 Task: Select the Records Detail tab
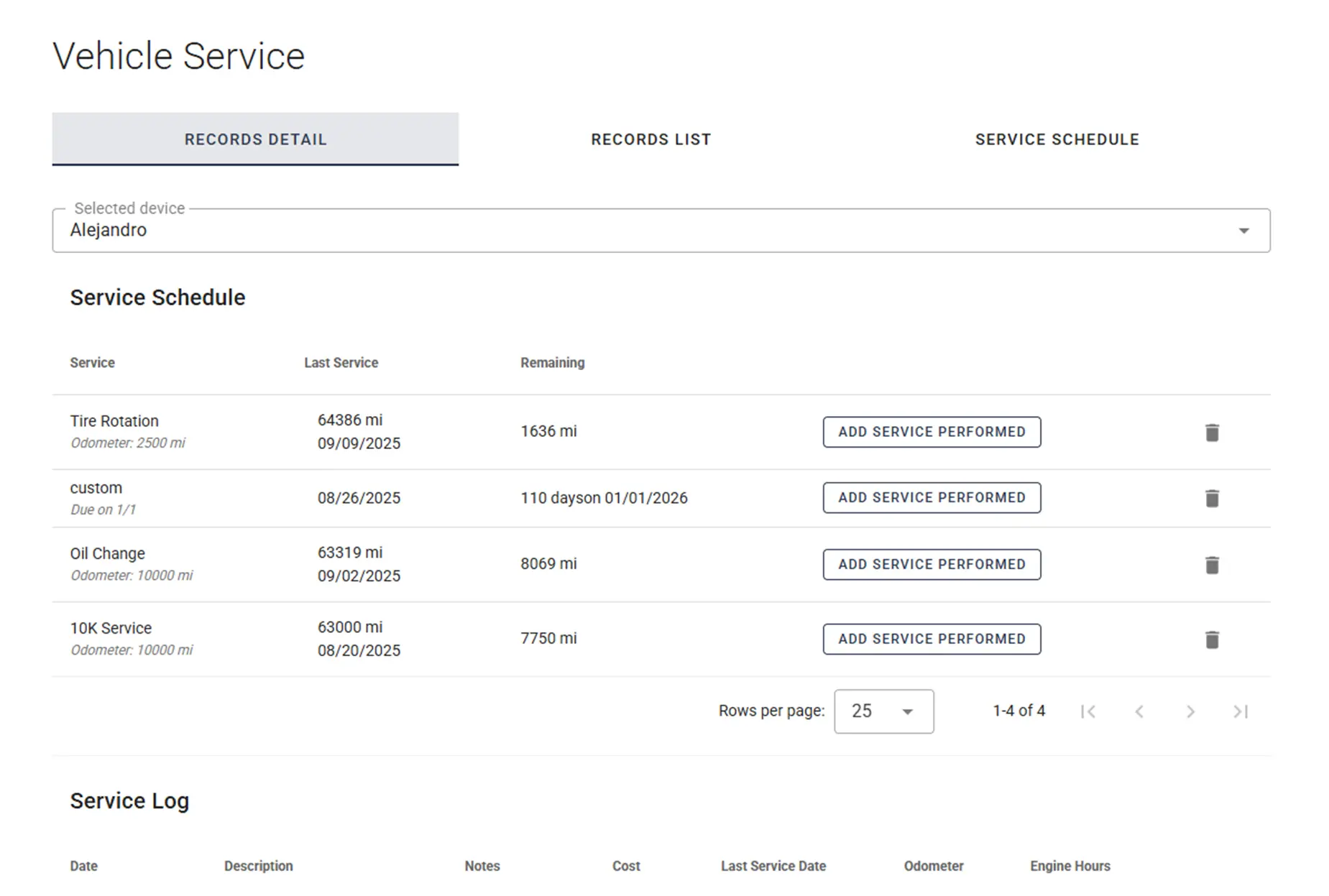(x=255, y=139)
